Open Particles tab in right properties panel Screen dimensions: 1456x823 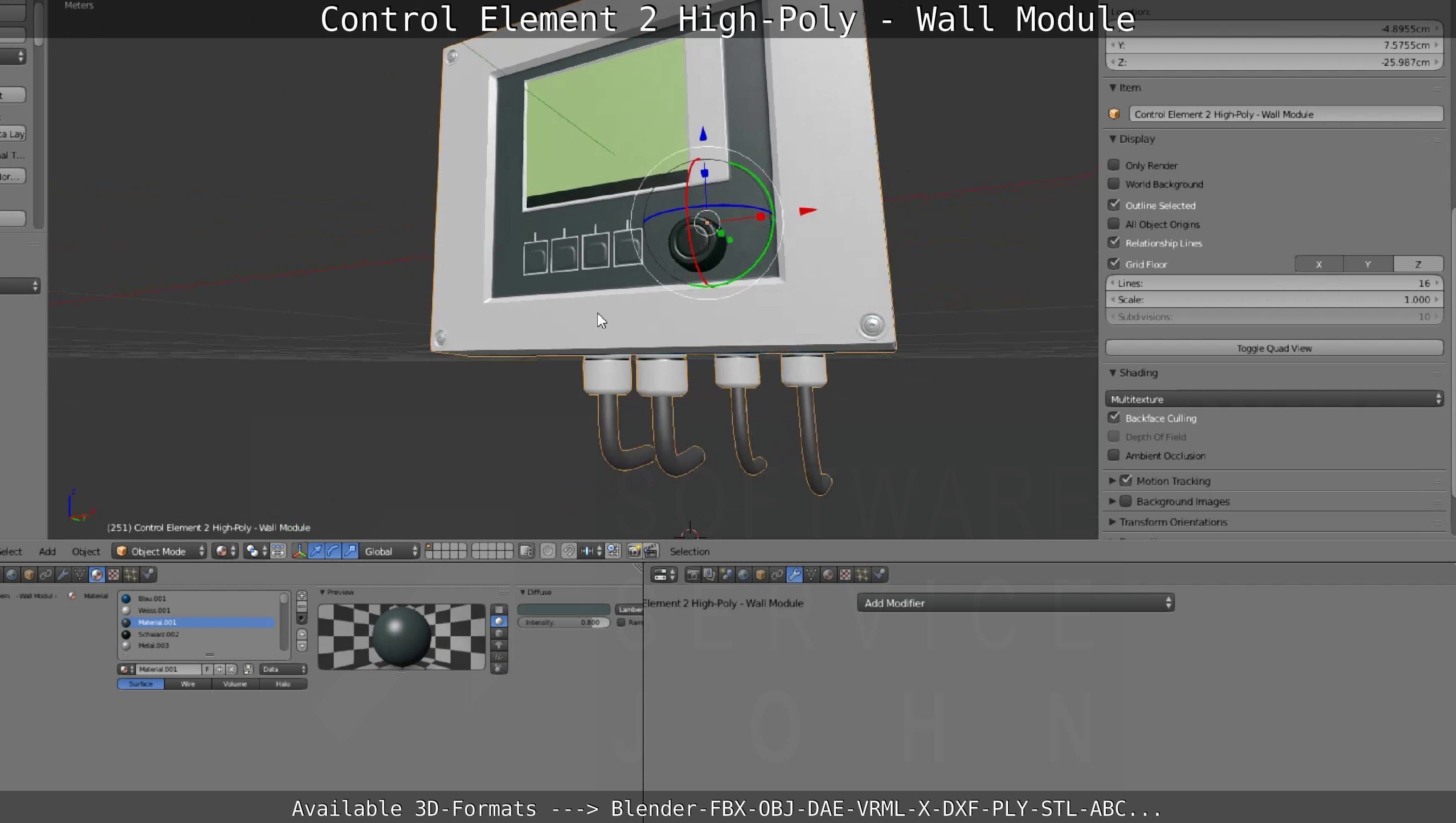point(862,575)
